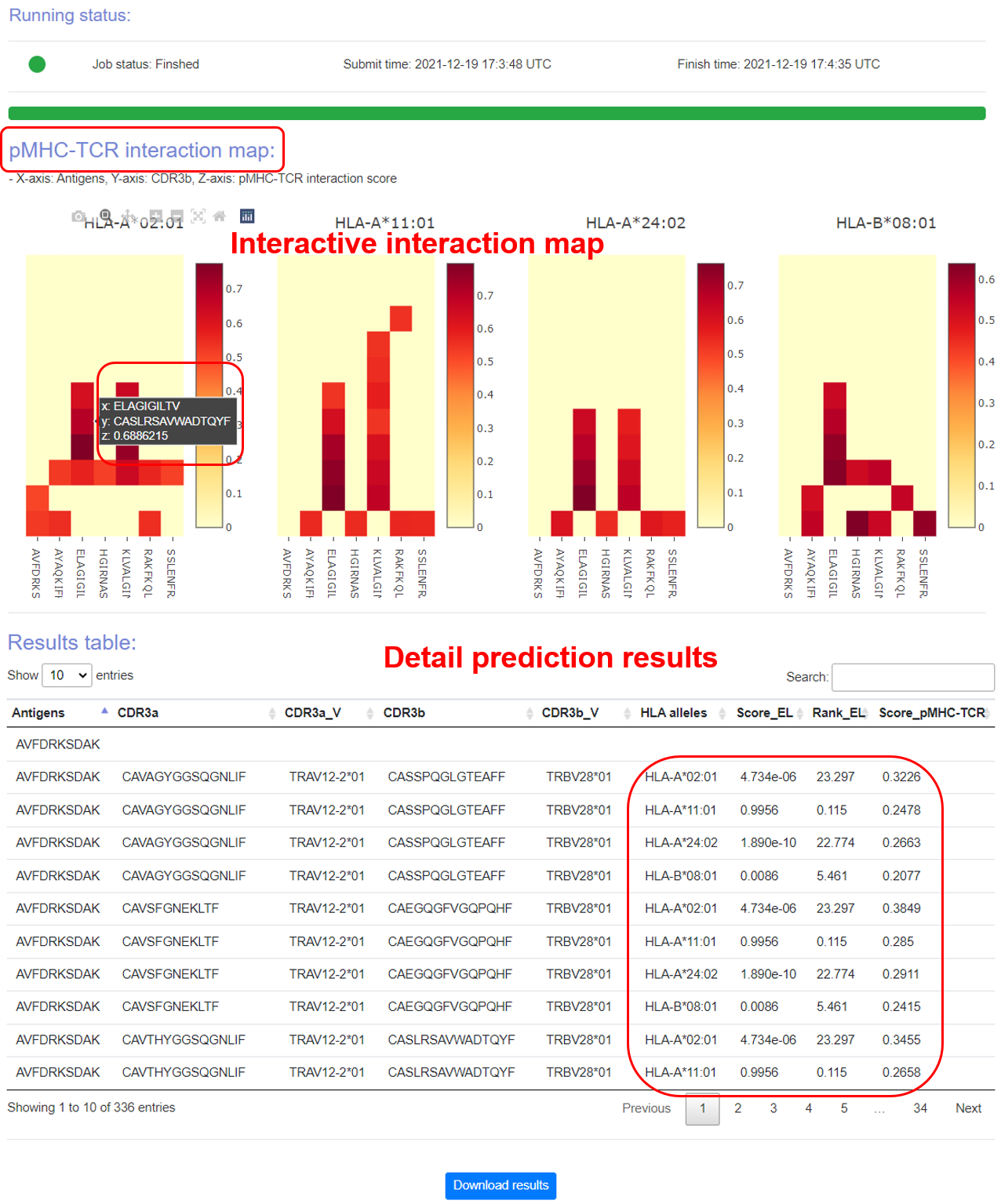
Task: Activate the pan arrows tool
Action: tap(129, 216)
